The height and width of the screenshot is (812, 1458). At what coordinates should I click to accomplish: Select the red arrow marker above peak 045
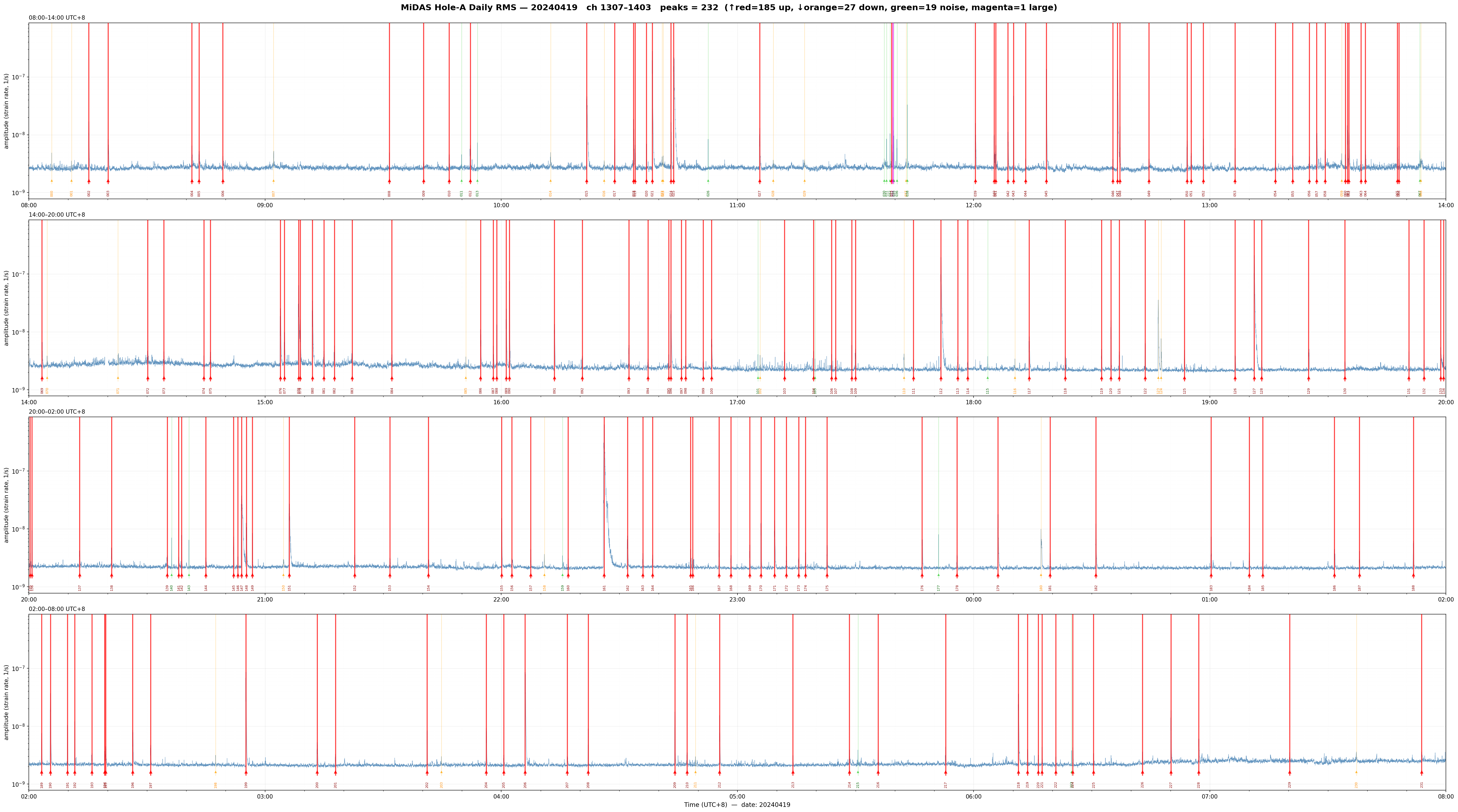pos(1046,181)
